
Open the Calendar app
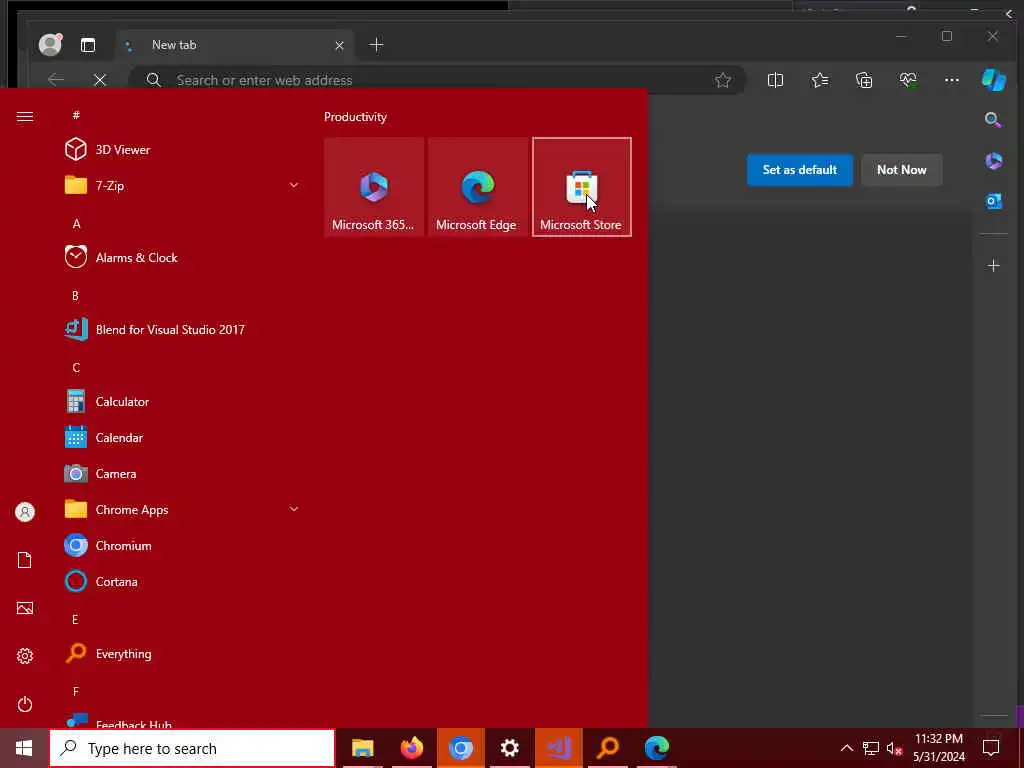(183, 438)
